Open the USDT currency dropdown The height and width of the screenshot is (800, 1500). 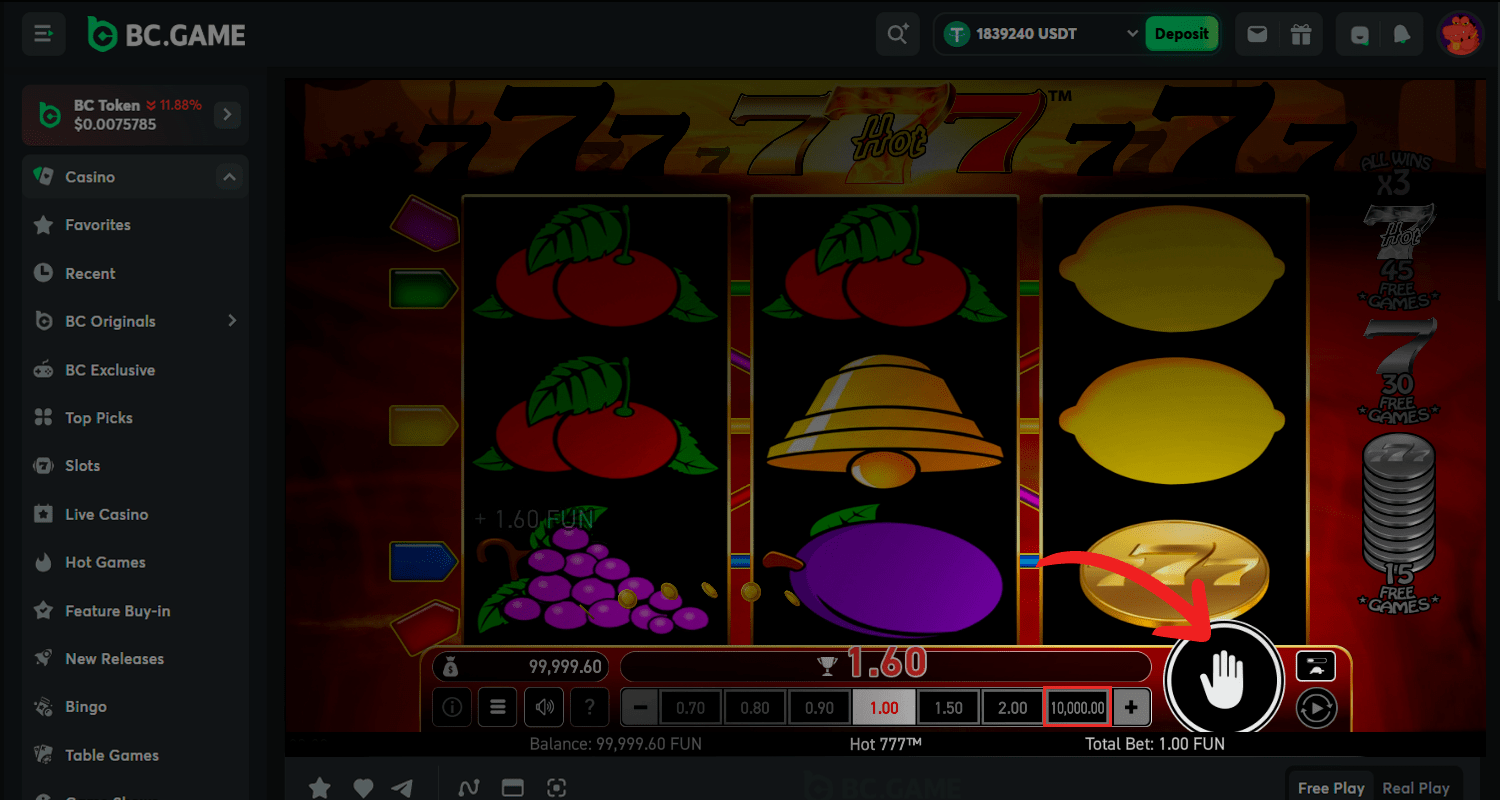point(1039,34)
